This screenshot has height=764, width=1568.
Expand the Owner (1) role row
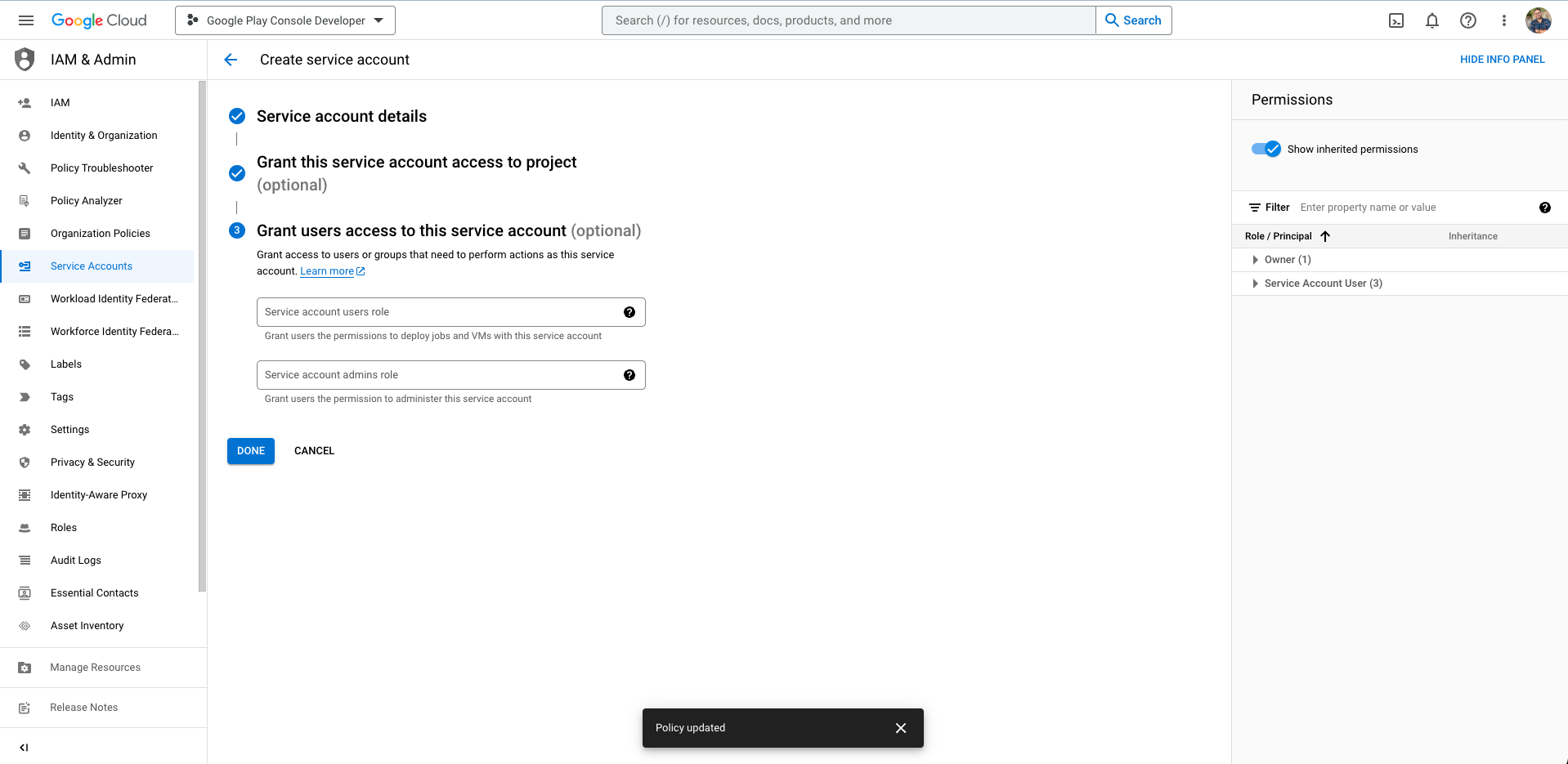(1256, 260)
